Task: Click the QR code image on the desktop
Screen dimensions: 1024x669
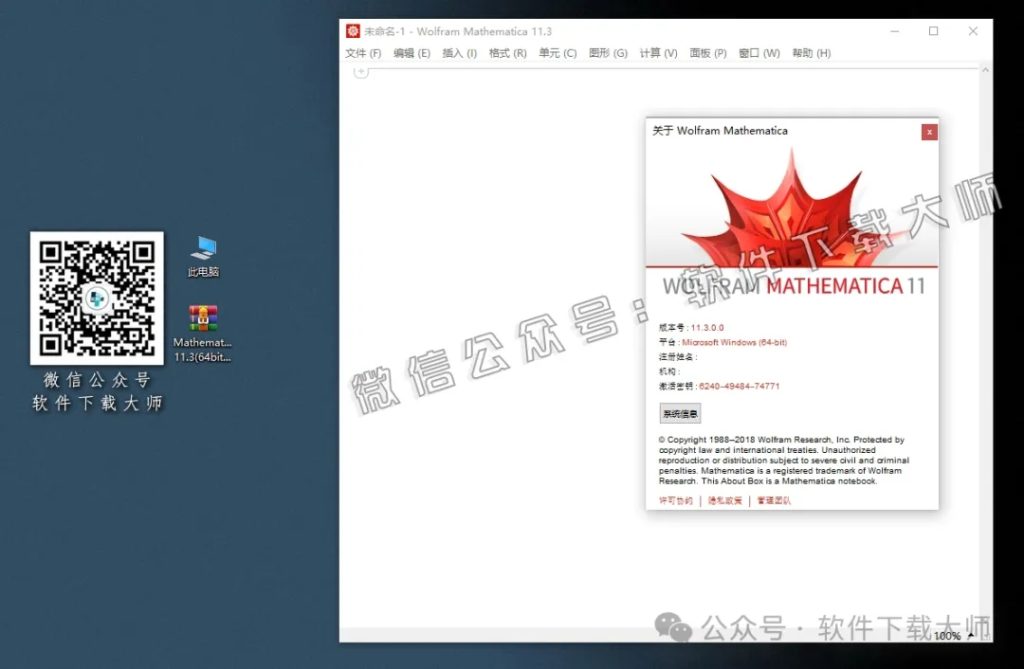Action: pos(97,300)
